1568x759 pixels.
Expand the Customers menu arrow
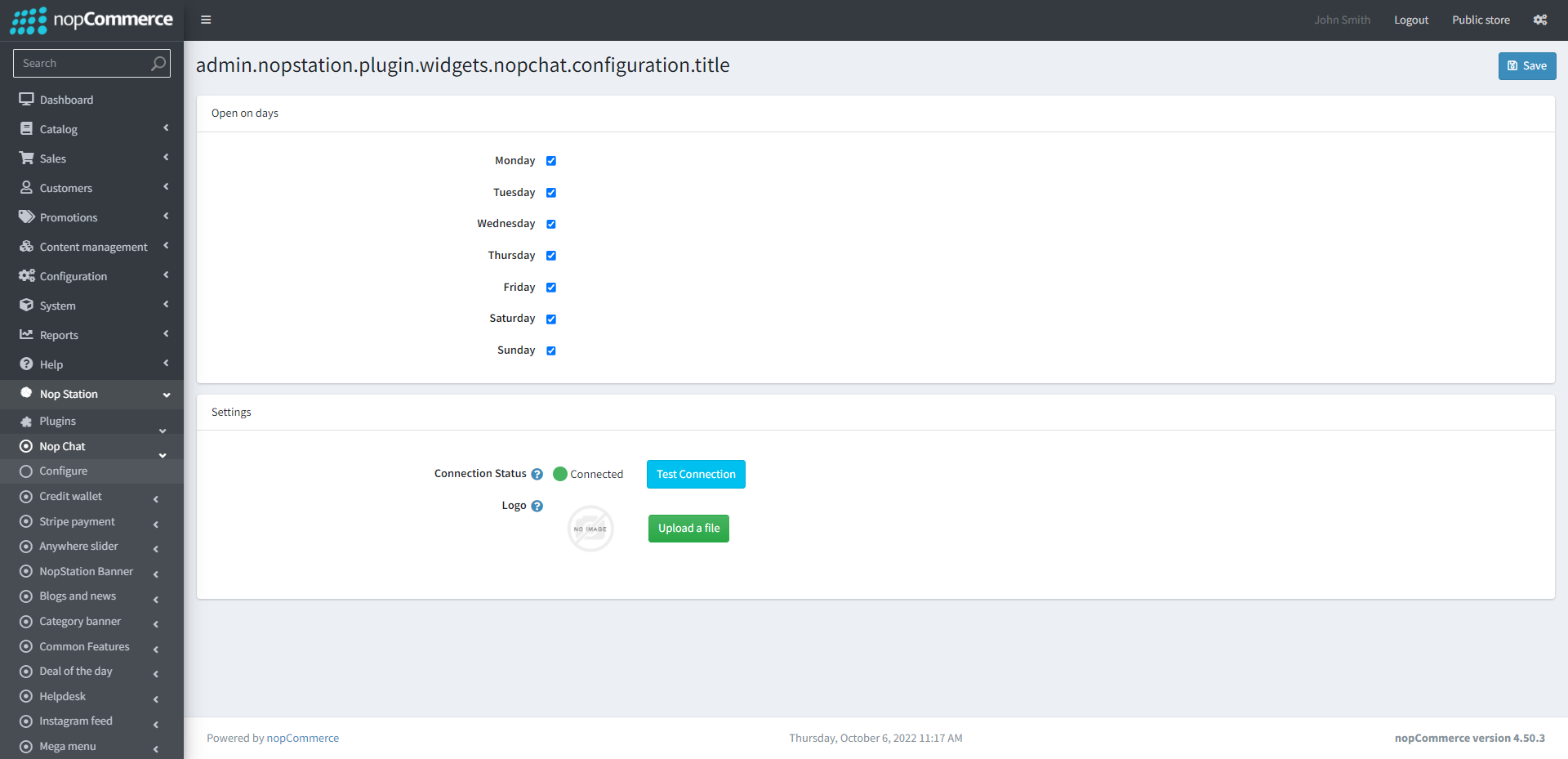166,186
